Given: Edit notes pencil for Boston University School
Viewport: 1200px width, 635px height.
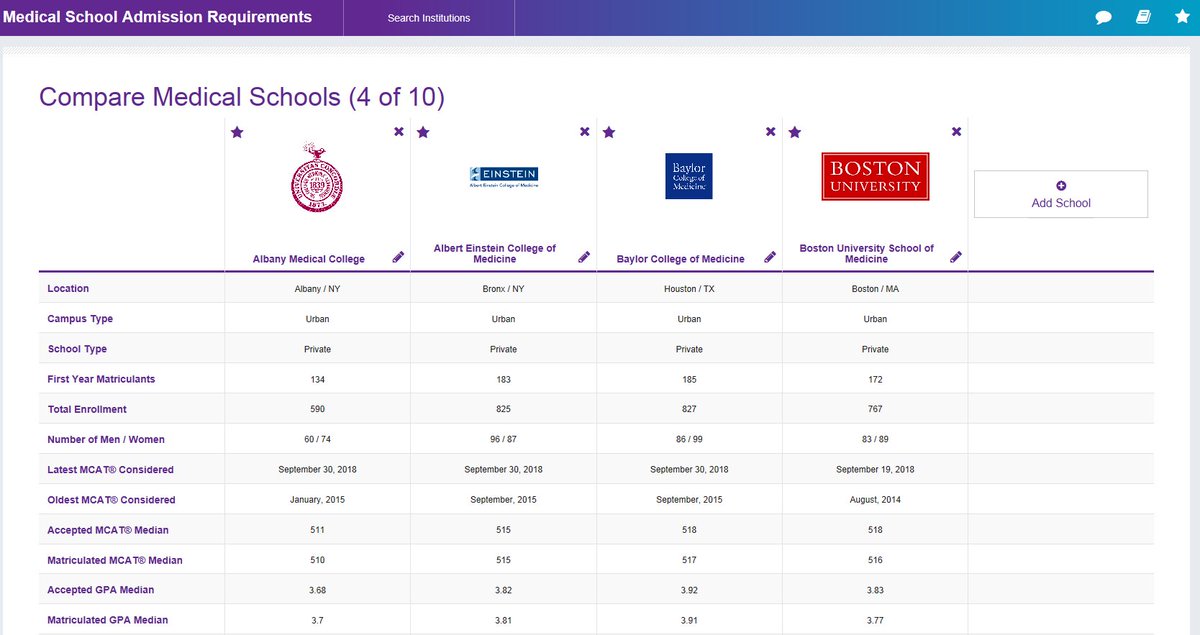Looking at the screenshot, I should point(956,257).
